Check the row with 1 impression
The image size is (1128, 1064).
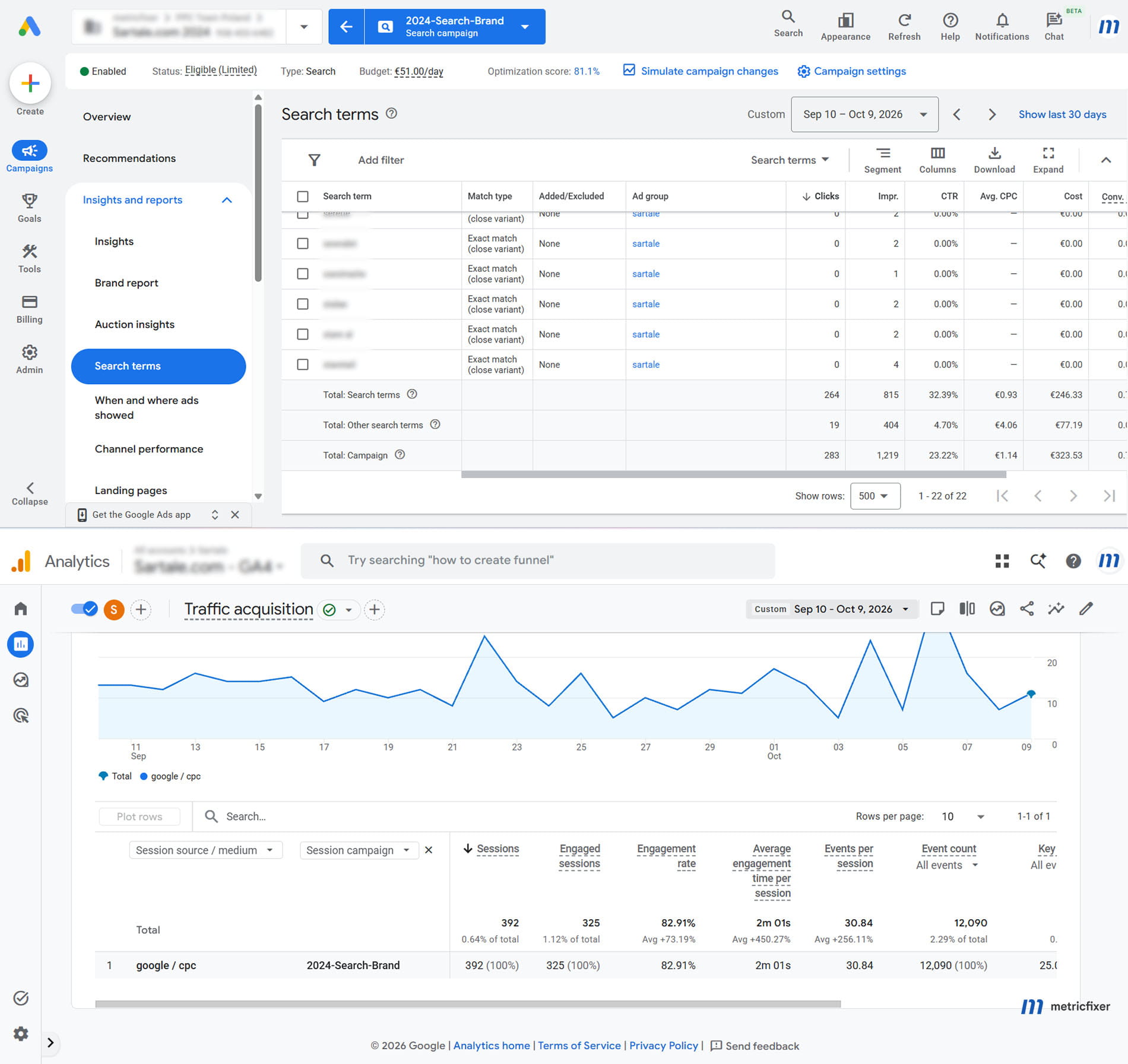pos(303,274)
